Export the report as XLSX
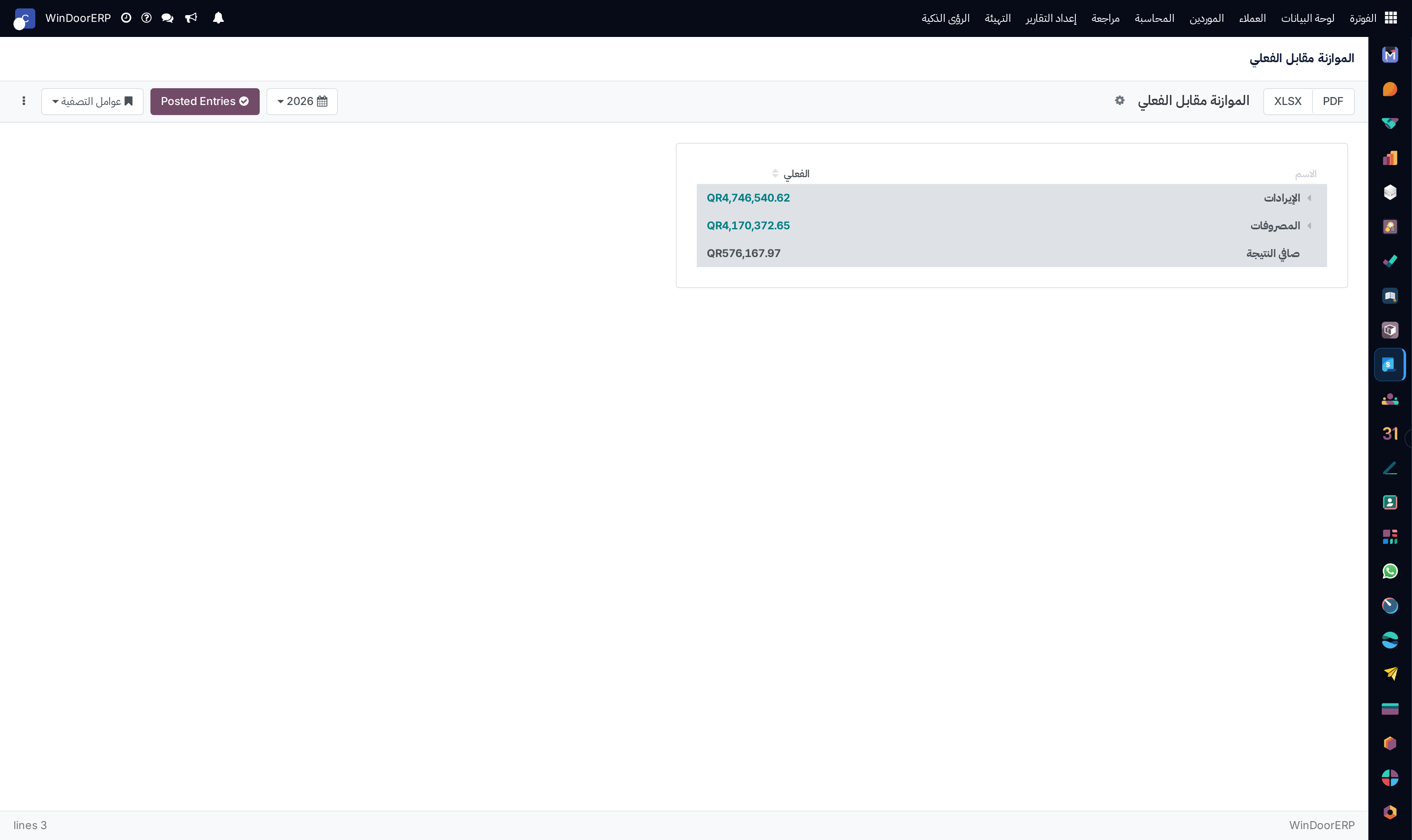1412x840 pixels. tap(1287, 101)
